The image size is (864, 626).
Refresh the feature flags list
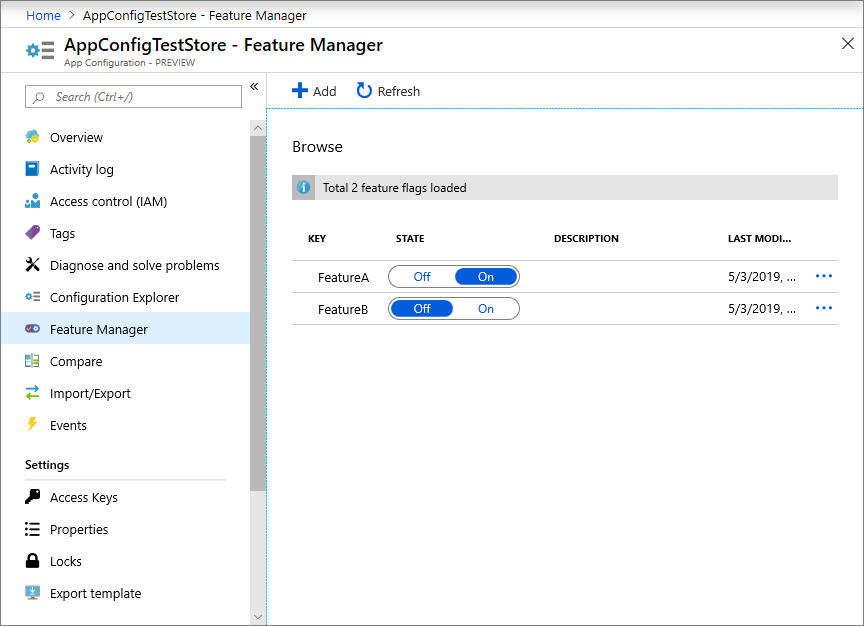[388, 91]
